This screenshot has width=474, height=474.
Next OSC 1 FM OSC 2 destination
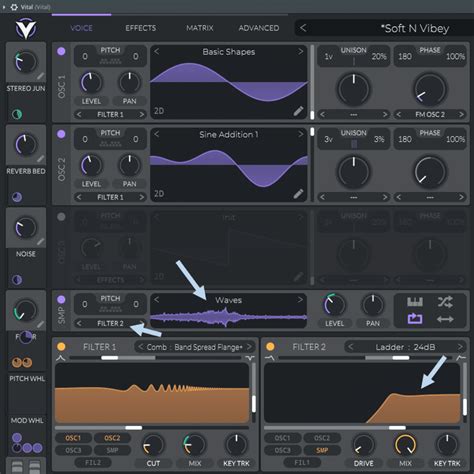coord(461,114)
